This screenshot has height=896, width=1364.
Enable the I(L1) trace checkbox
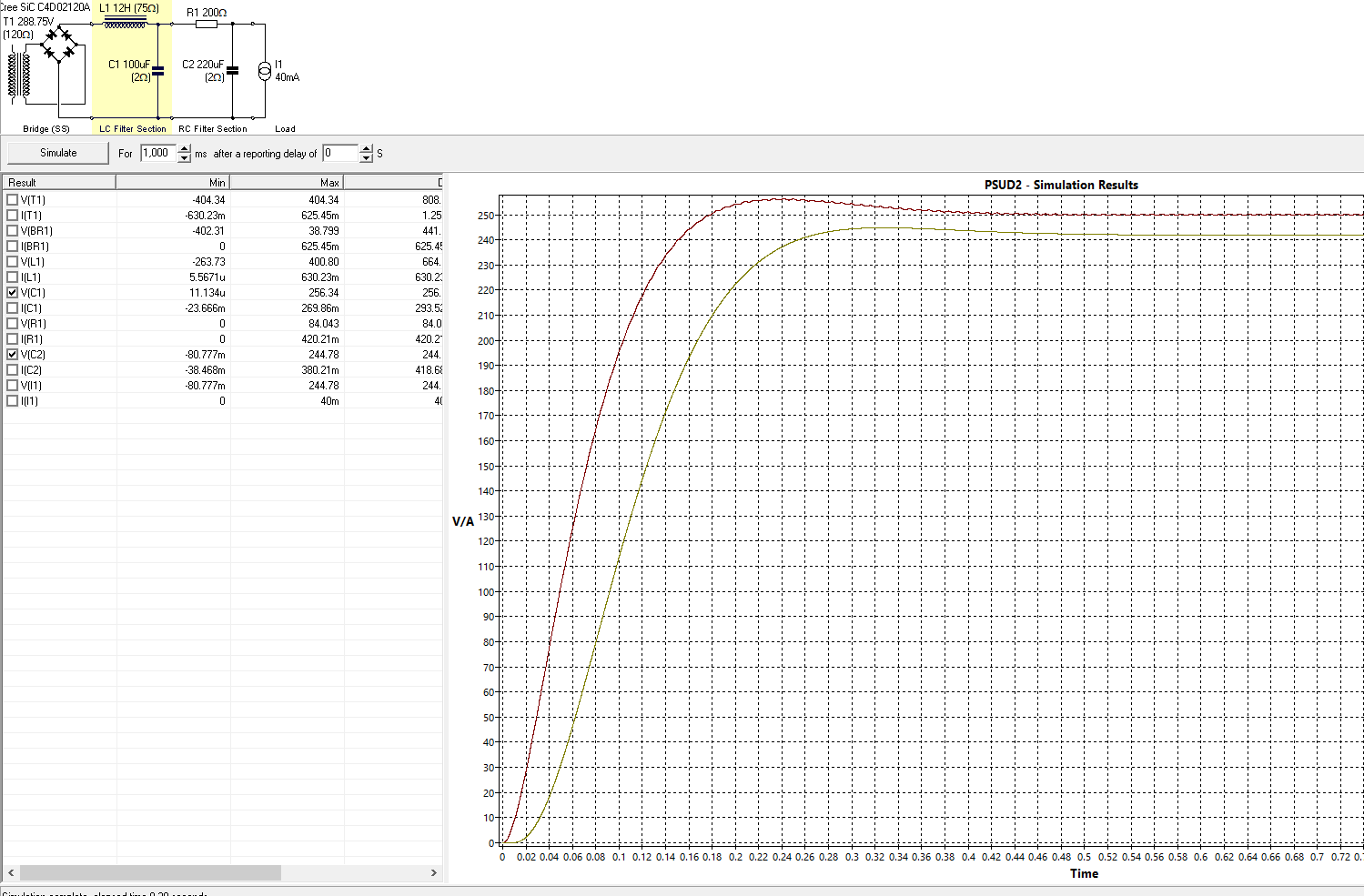point(12,277)
